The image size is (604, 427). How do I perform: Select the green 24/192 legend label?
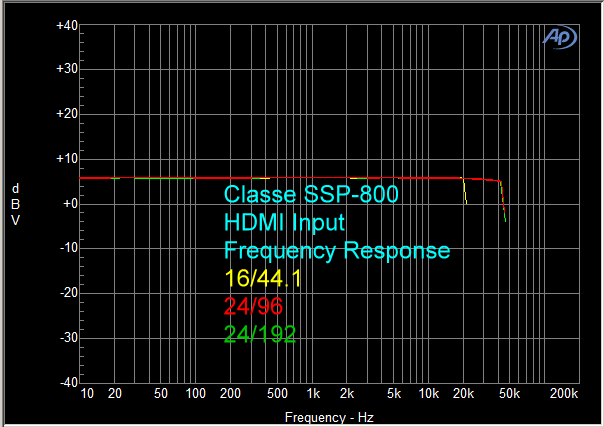point(260,335)
